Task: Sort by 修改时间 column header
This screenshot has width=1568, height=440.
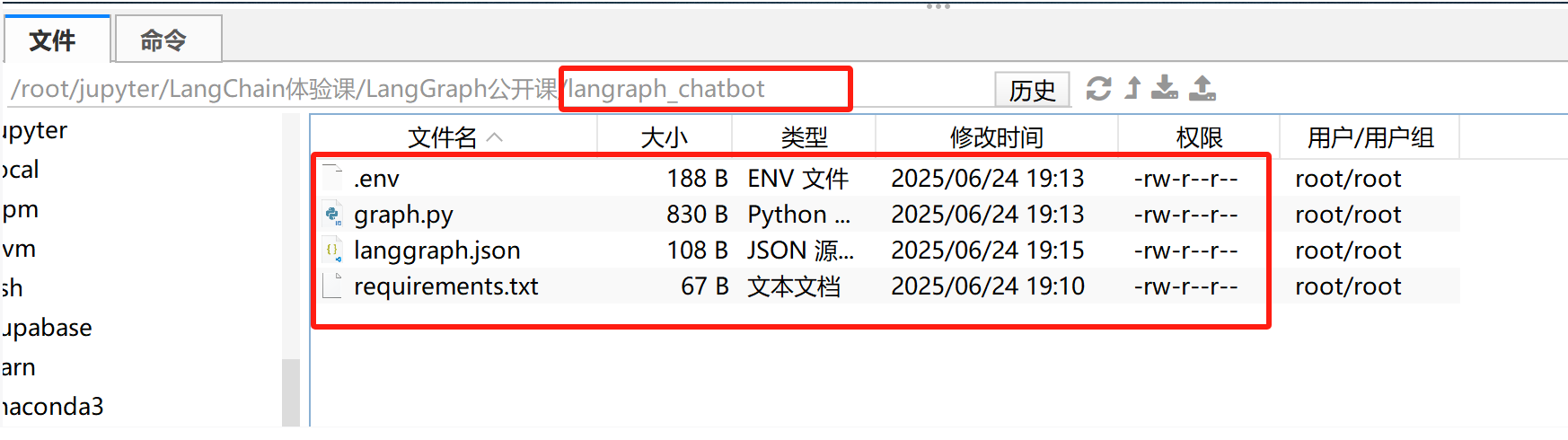Action: point(996,137)
